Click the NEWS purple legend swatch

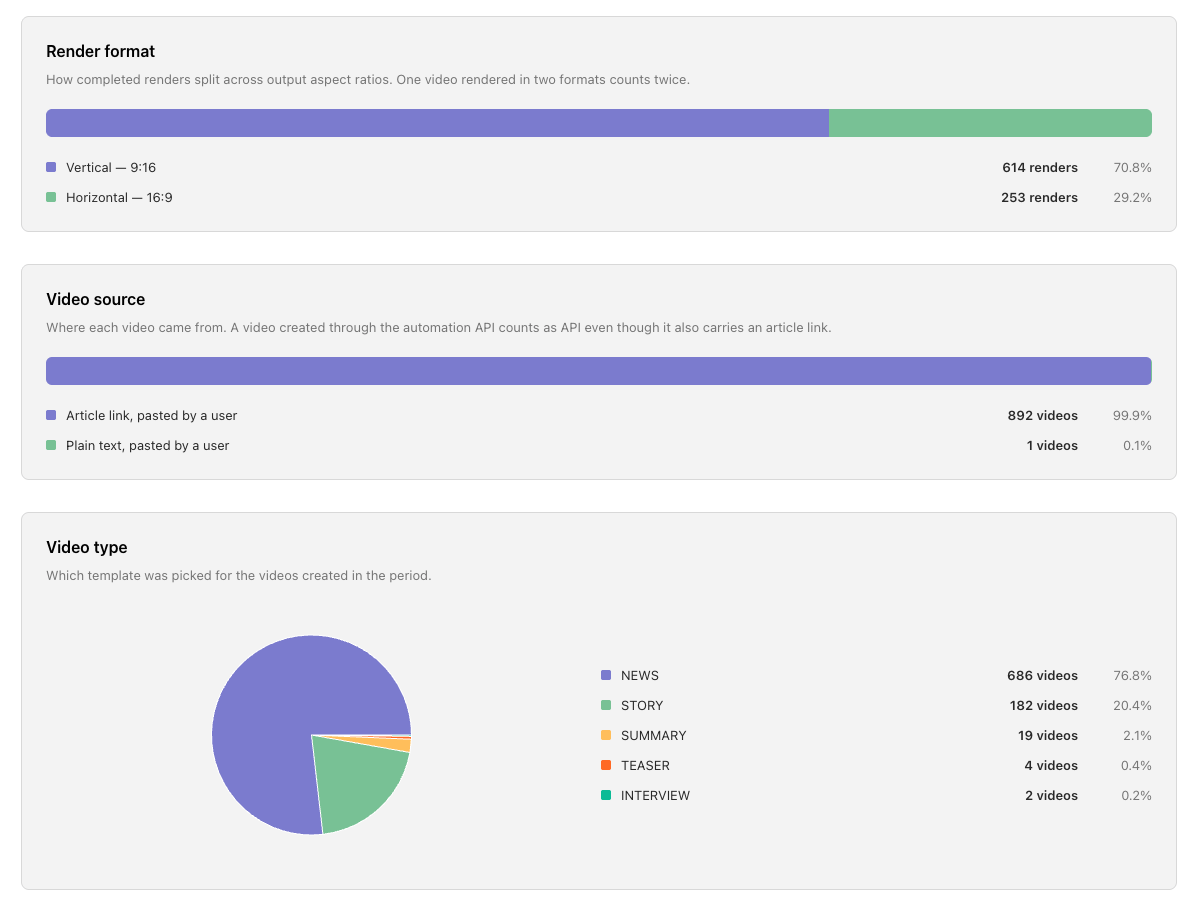pos(606,675)
